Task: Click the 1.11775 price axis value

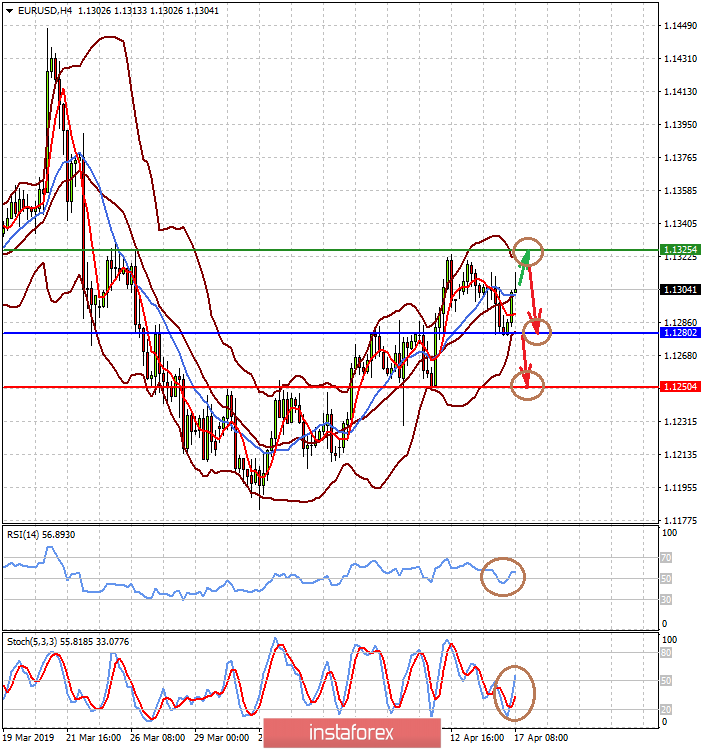Action: click(681, 520)
